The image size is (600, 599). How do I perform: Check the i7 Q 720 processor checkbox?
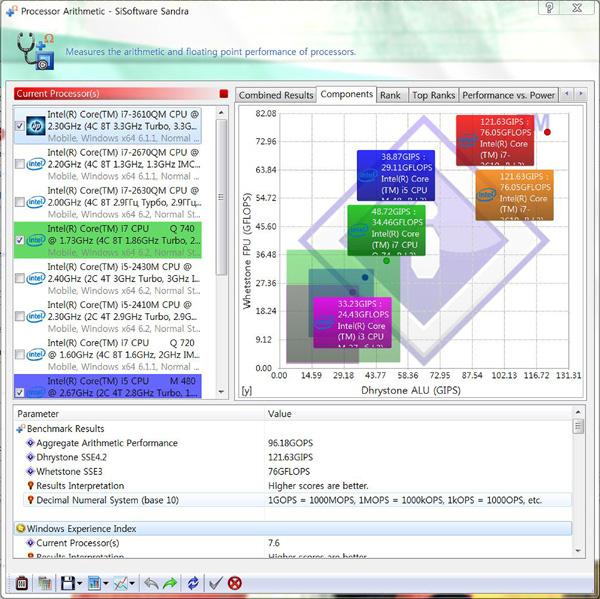pyautogui.click(x=20, y=354)
